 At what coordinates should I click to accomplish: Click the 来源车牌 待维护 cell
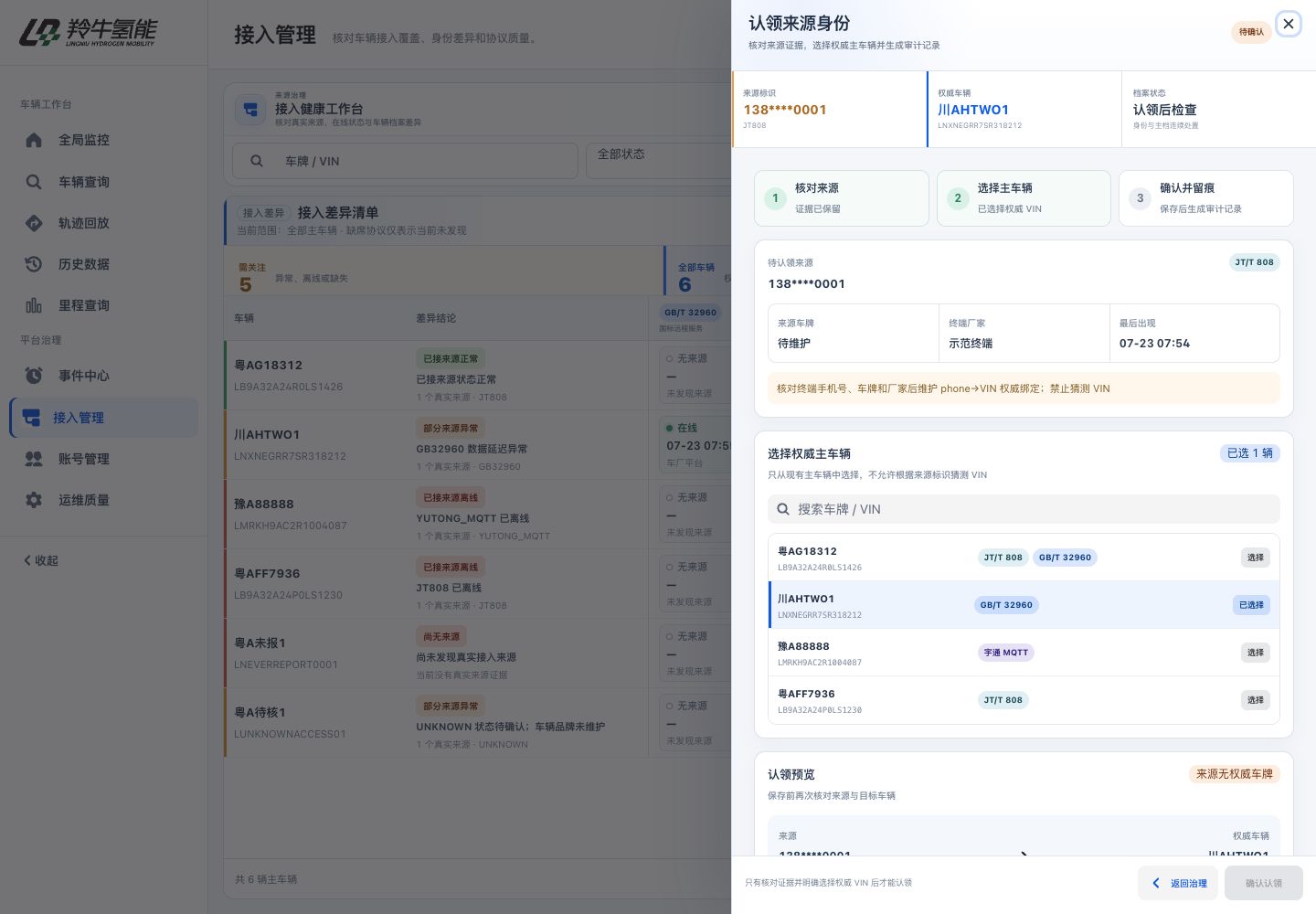pos(853,334)
